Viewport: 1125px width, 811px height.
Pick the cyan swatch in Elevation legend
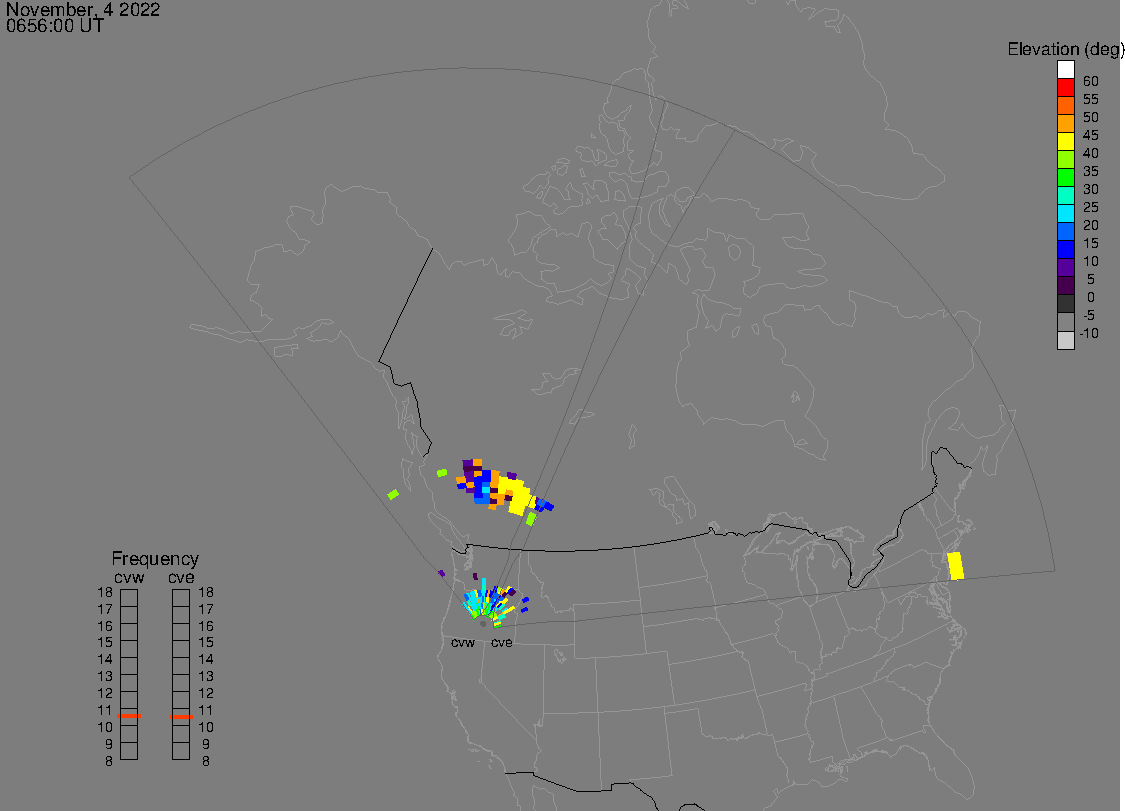1066,213
